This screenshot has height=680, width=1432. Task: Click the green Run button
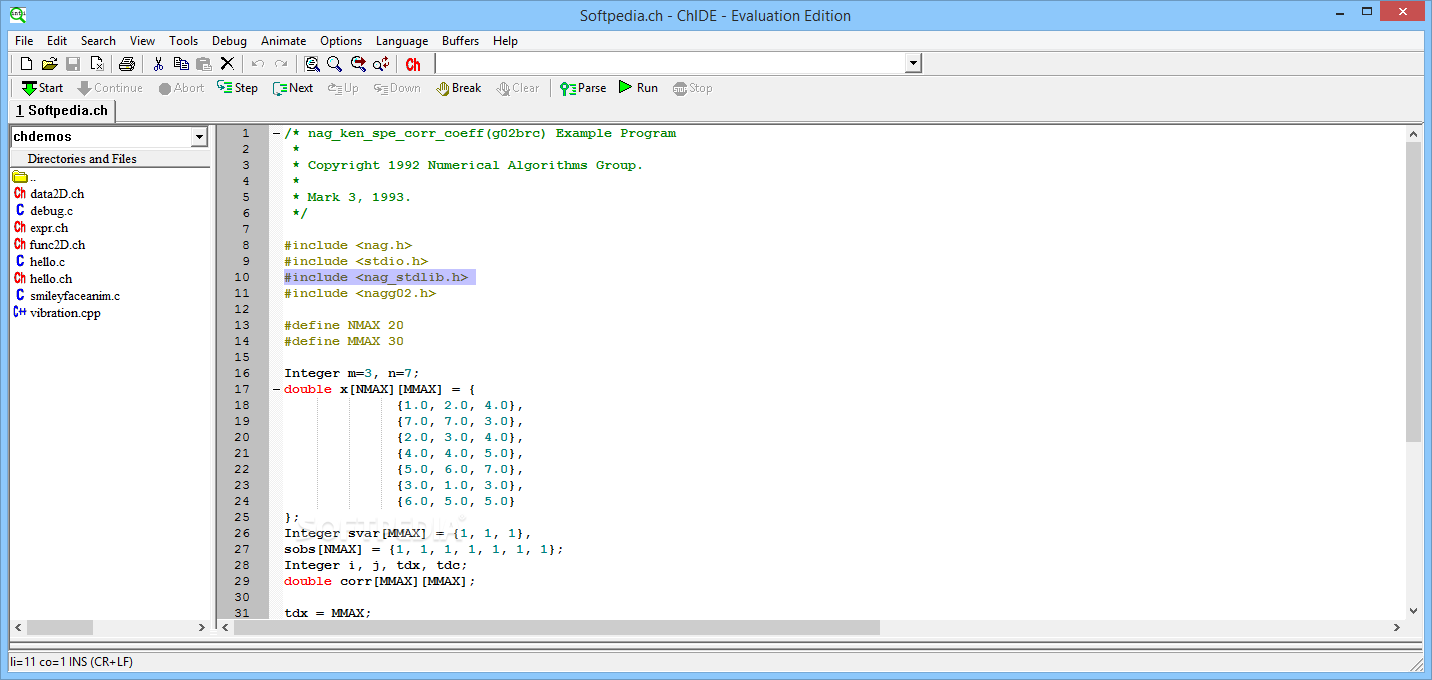[638, 88]
